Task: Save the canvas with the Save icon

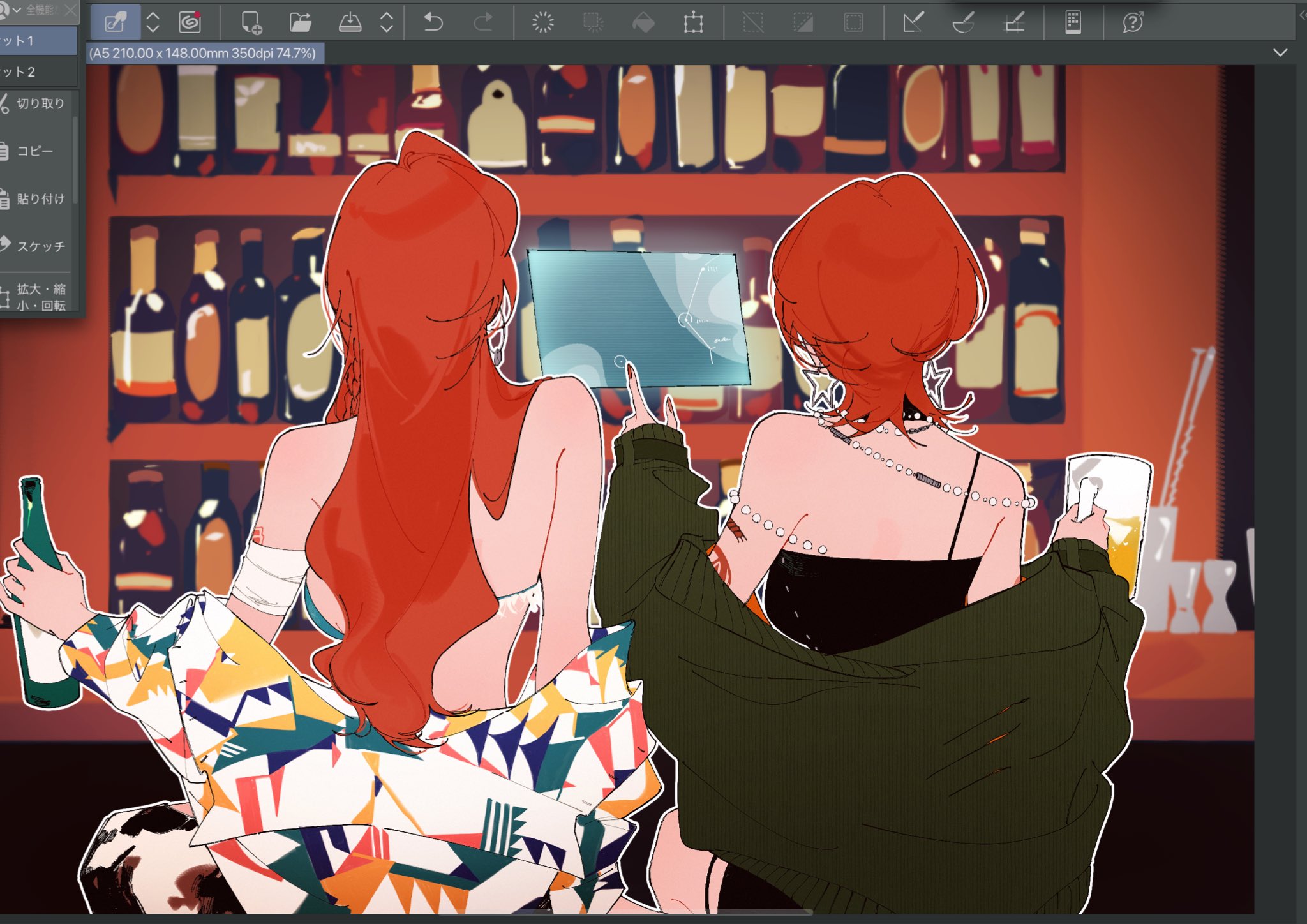Action: (350, 23)
